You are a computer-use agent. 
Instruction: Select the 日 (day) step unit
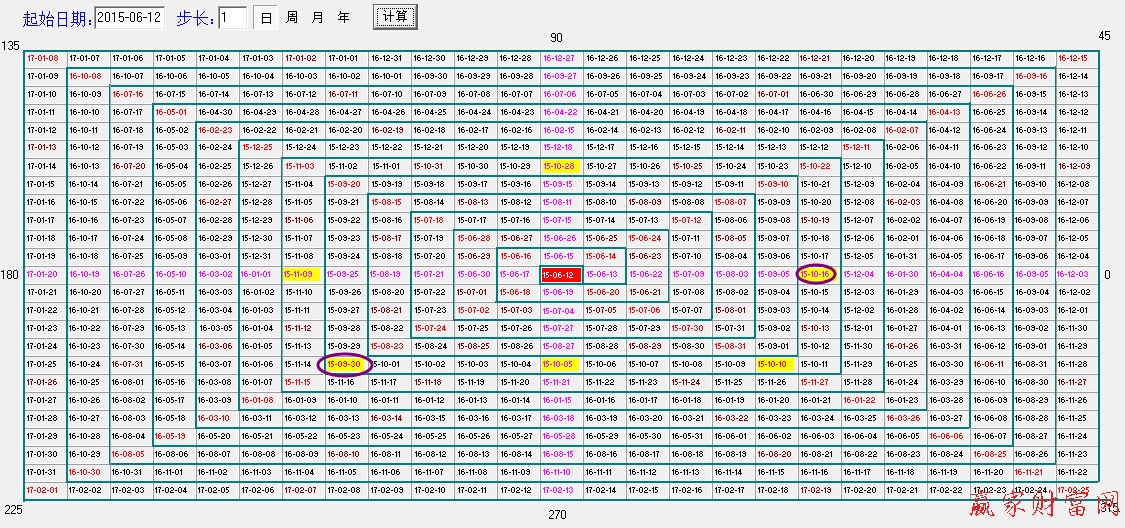point(265,18)
